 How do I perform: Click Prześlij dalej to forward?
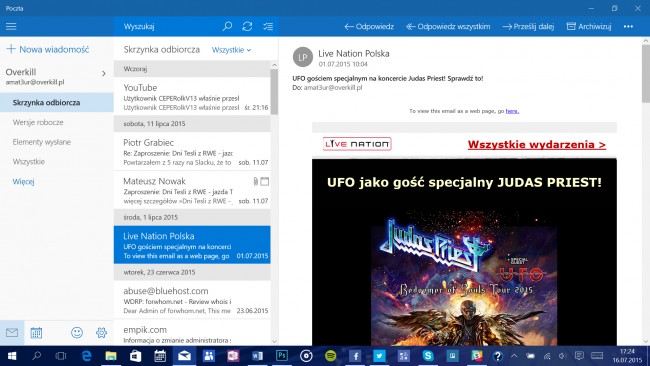click(x=528, y=27)
